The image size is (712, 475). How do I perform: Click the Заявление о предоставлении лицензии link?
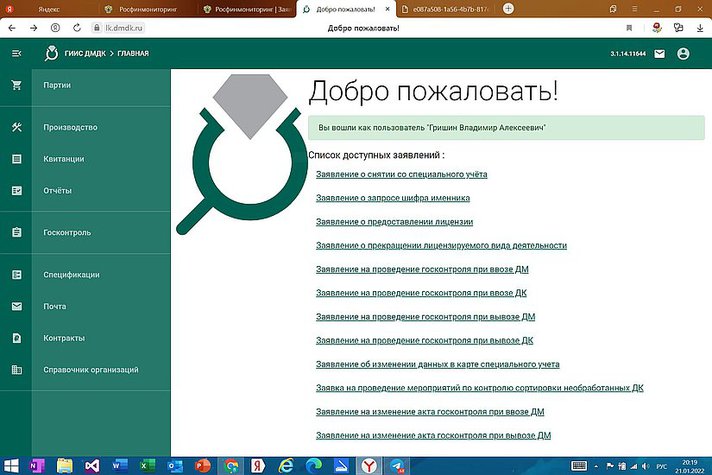pyautogui.click(x=394, y=222)
